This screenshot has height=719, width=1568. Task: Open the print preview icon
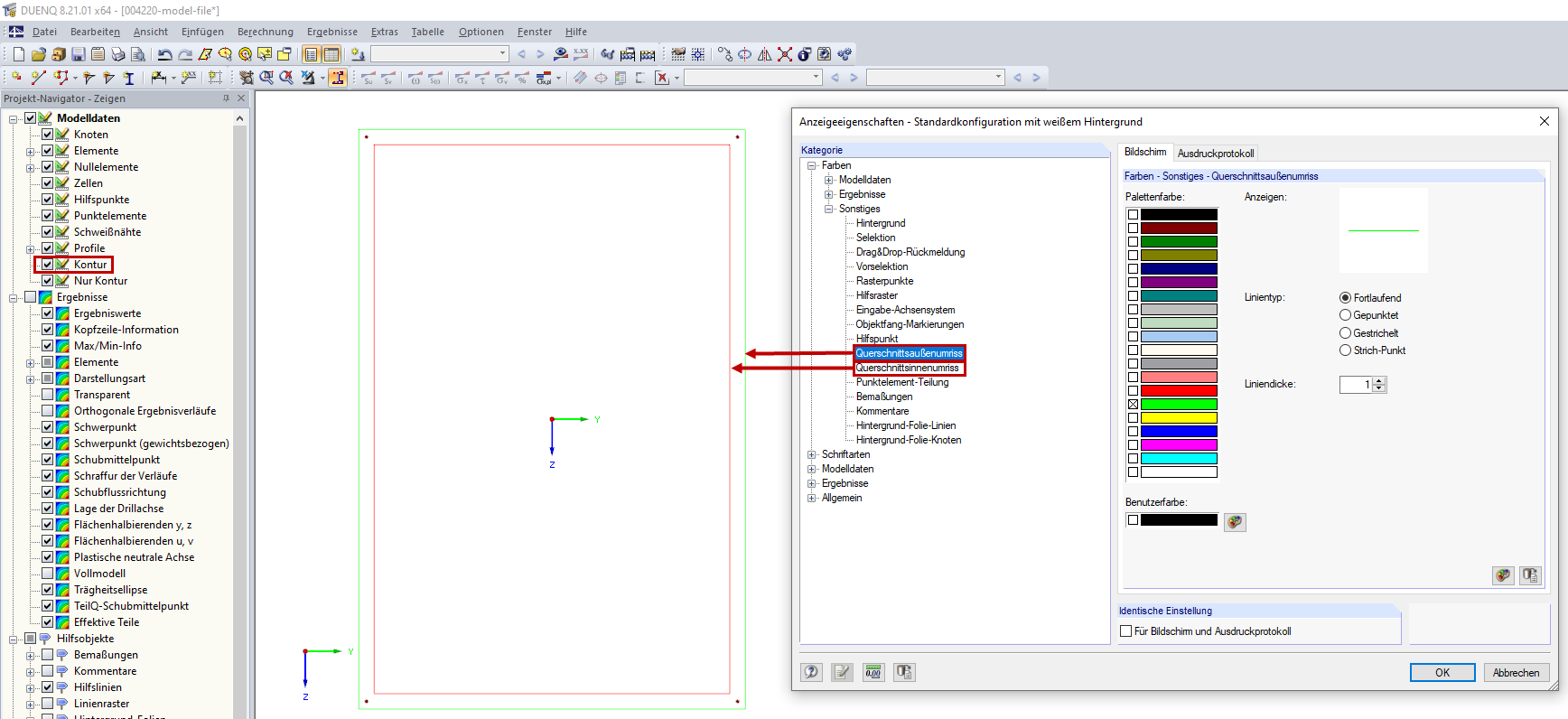137,54
